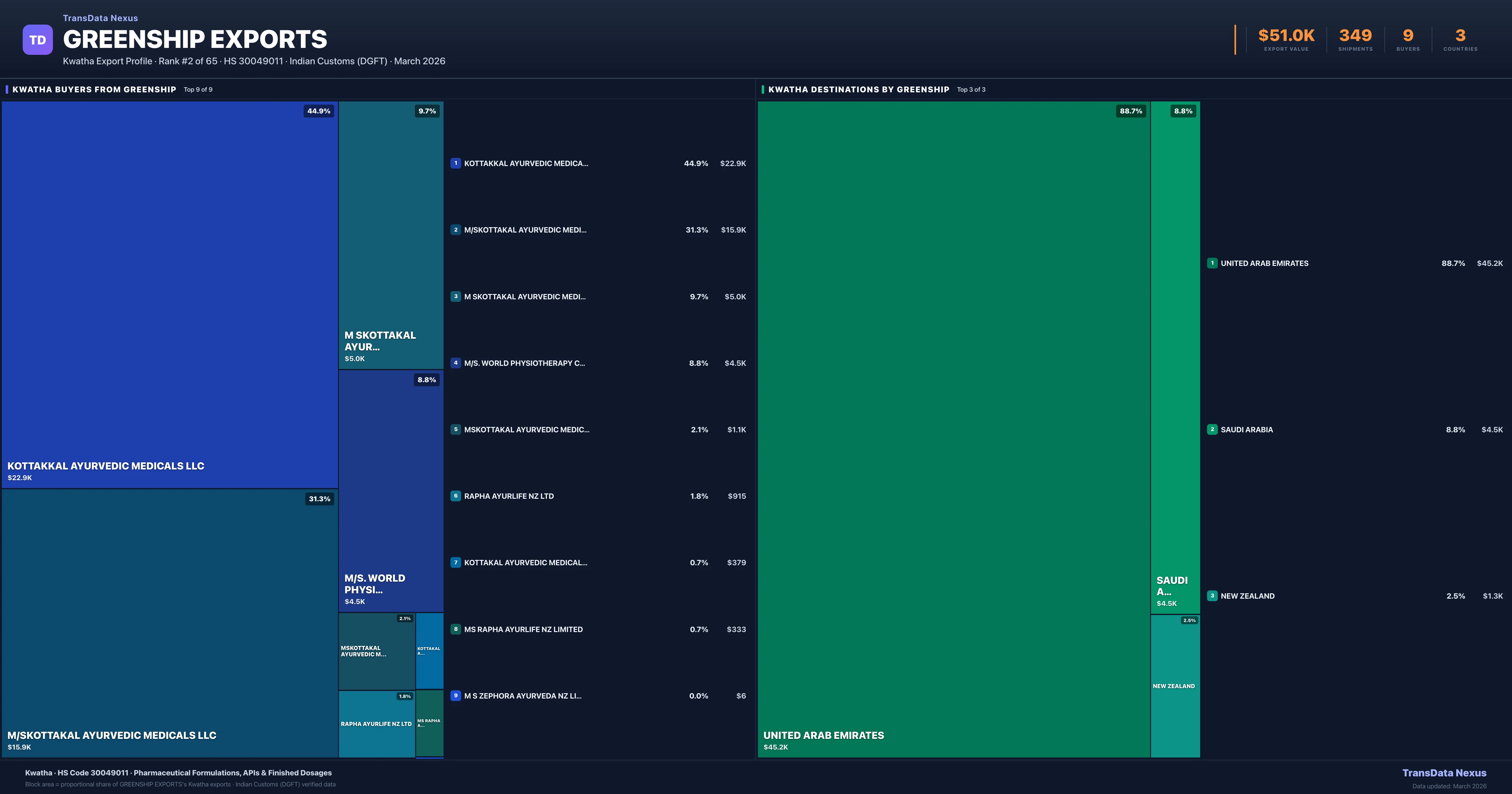Click the rank 6 badge beside RAPHA AYURLIFE NZ LTD
Screen dimensions: 1512x794
(456, 496)
